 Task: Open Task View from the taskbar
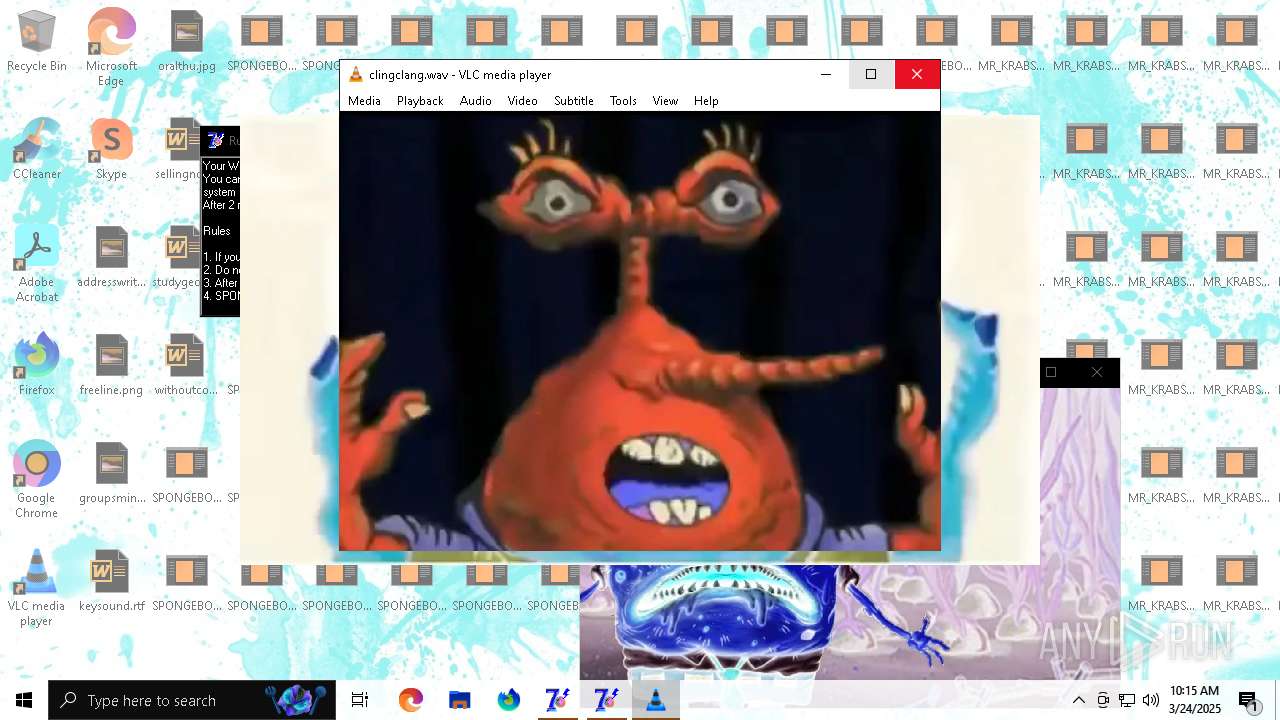(360, 700)
